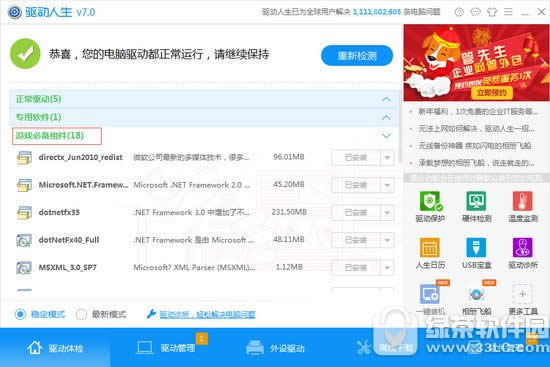The height and width of the screenshot is (367, 550).
Task: Click the 驱动人生 logo icon
Action: pos(14,12)
